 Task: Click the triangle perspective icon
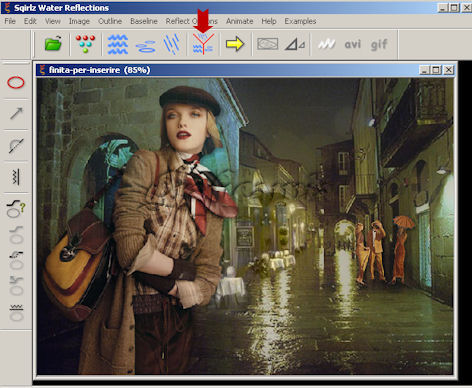tap(295, 44)
